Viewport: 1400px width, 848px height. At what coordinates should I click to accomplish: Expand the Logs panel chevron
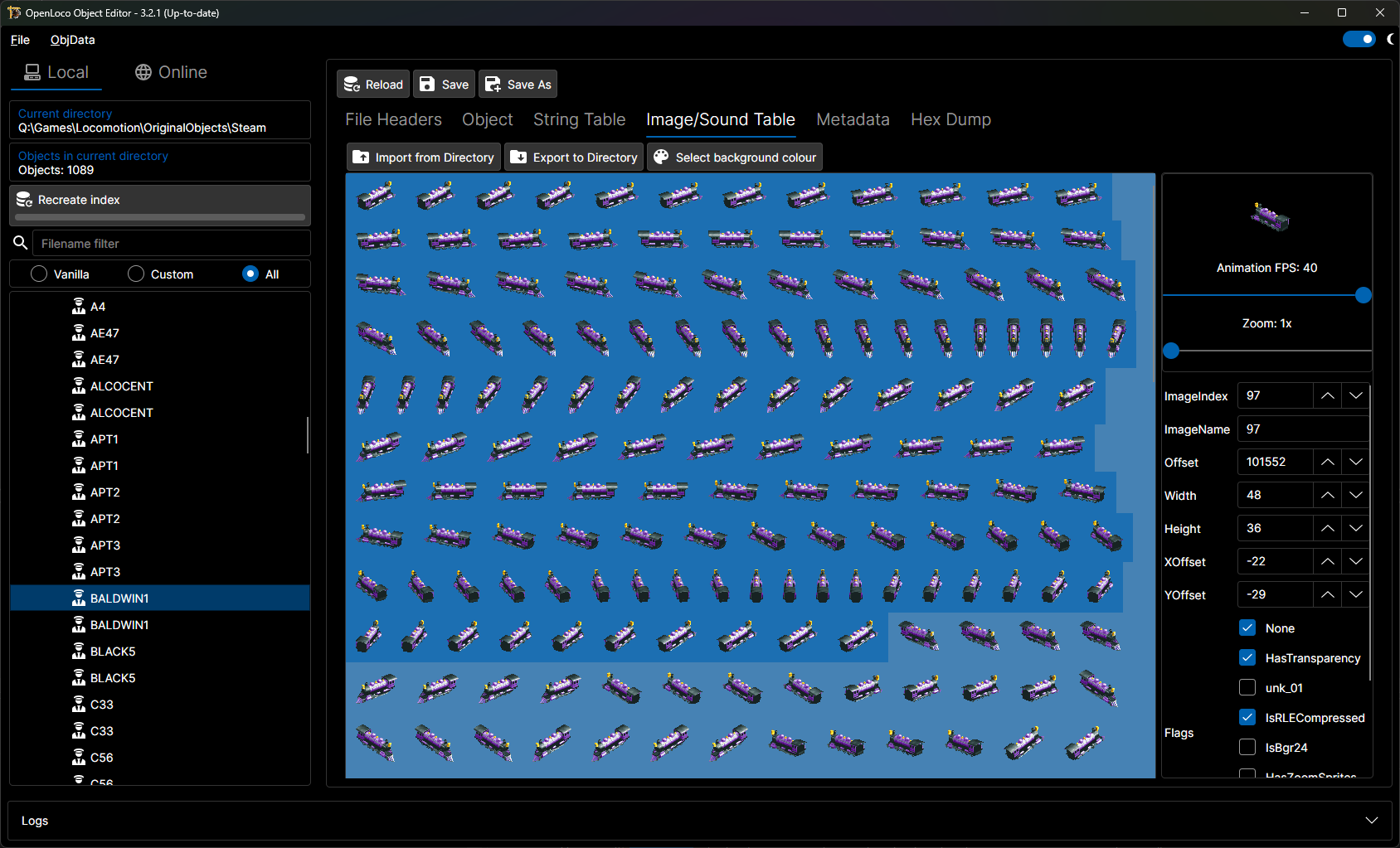[1371, 820]
